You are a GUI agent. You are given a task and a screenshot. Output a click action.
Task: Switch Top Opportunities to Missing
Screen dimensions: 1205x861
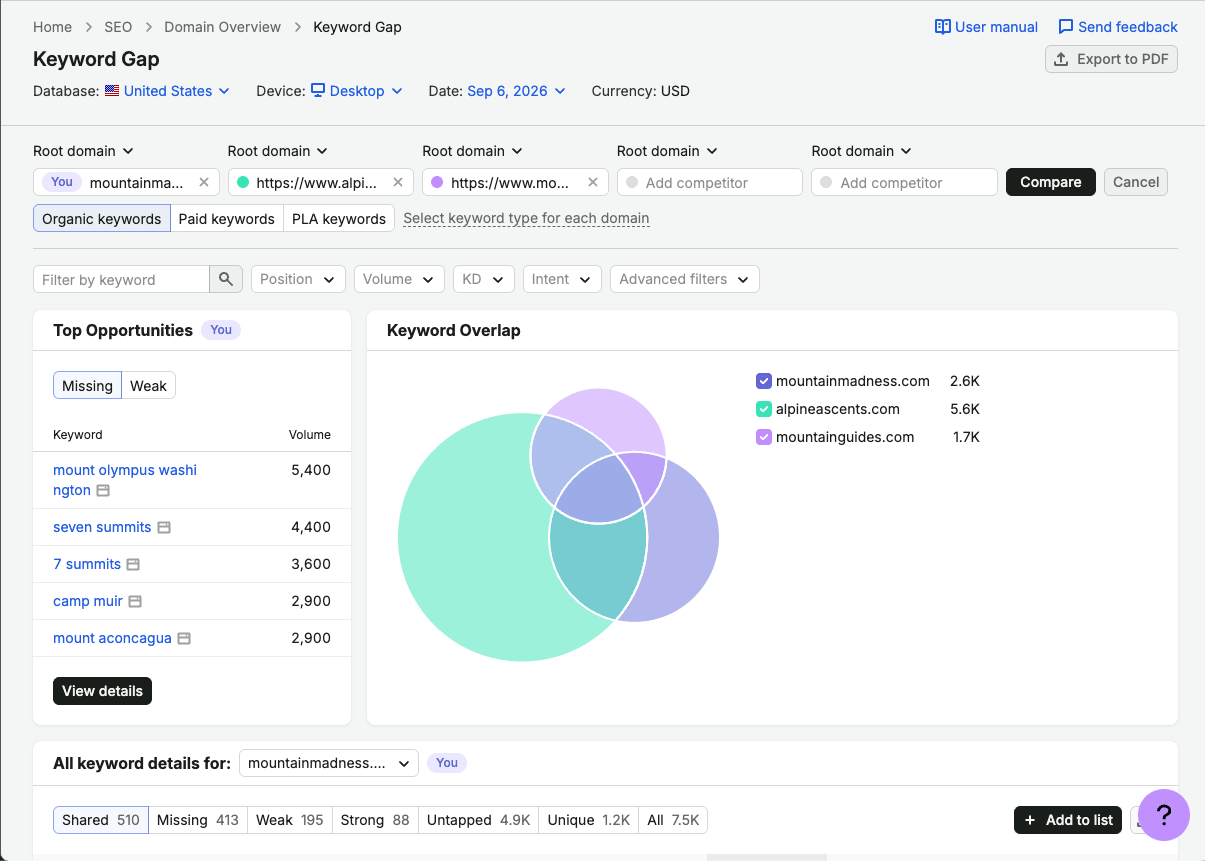87,386
